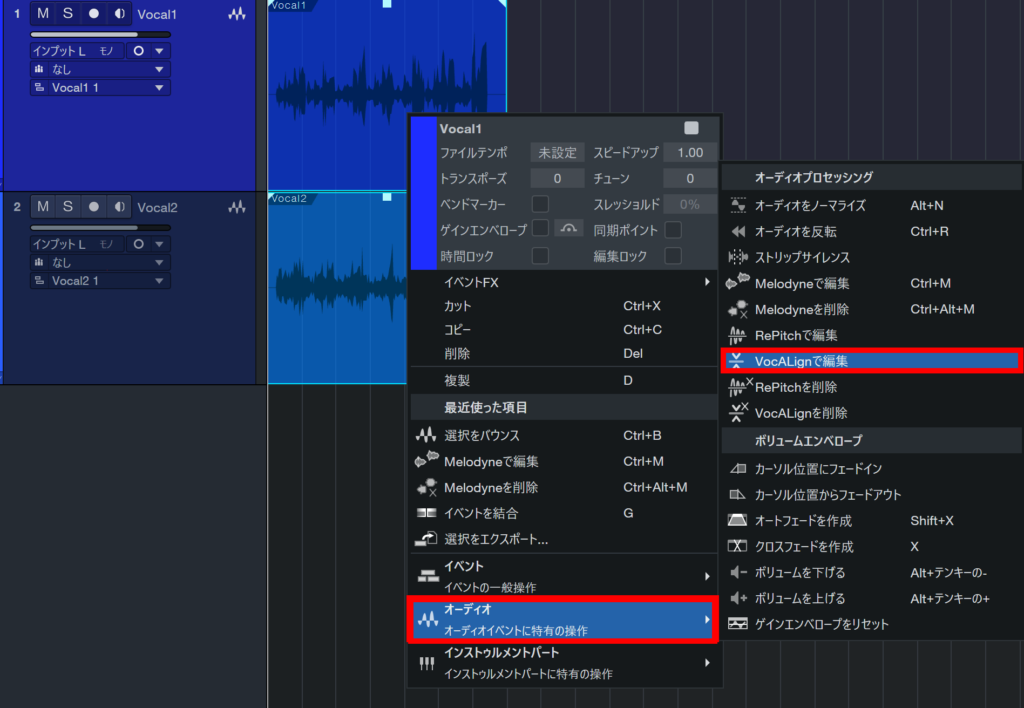Viewport: 1024px width, 708px height.
Task: Mute the Vocal1 track
Action: pos(43,14)
